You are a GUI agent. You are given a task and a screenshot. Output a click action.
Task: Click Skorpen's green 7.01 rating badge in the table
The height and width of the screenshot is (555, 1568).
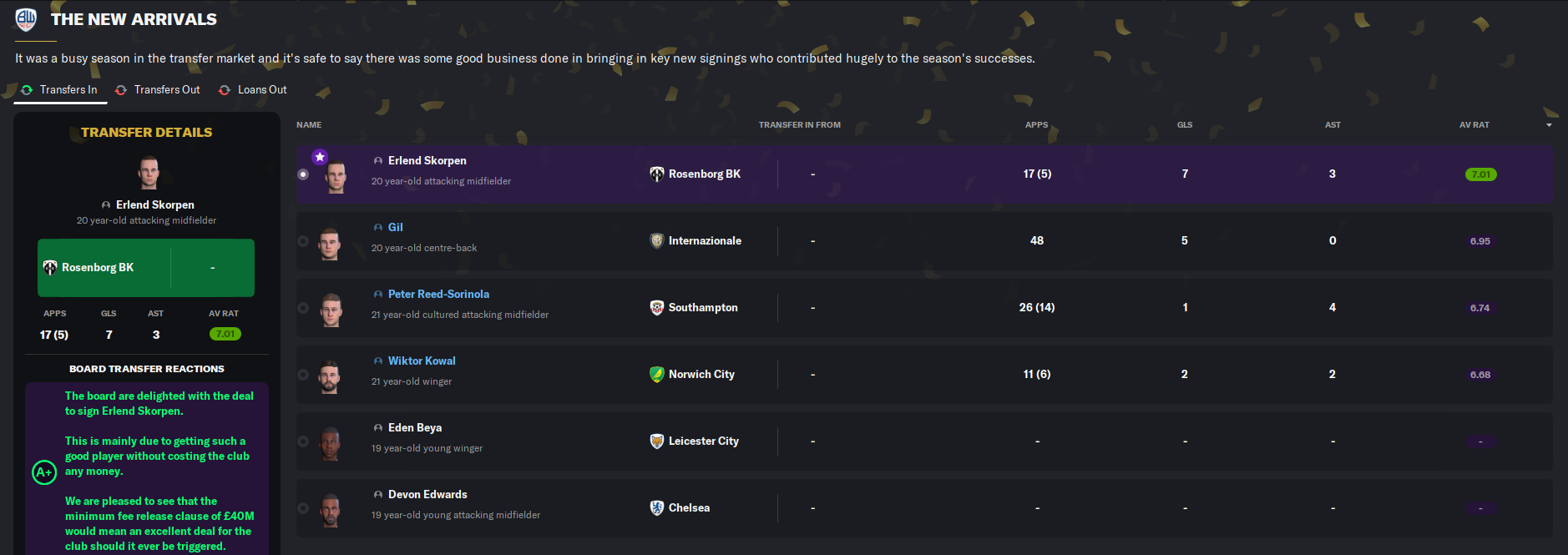[1480, 174]
